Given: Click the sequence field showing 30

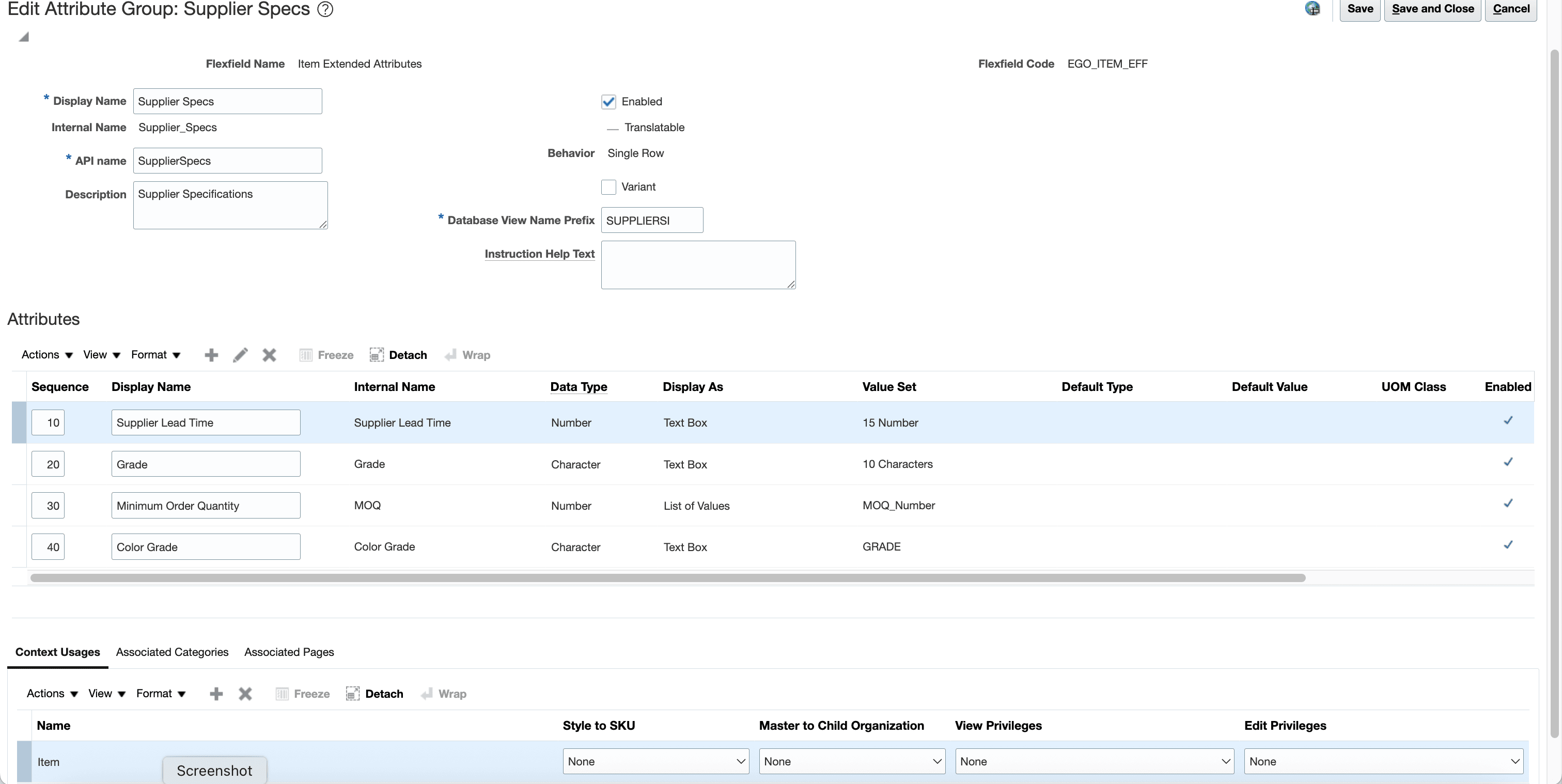Looking at the screenshot, I should [48, 506].
